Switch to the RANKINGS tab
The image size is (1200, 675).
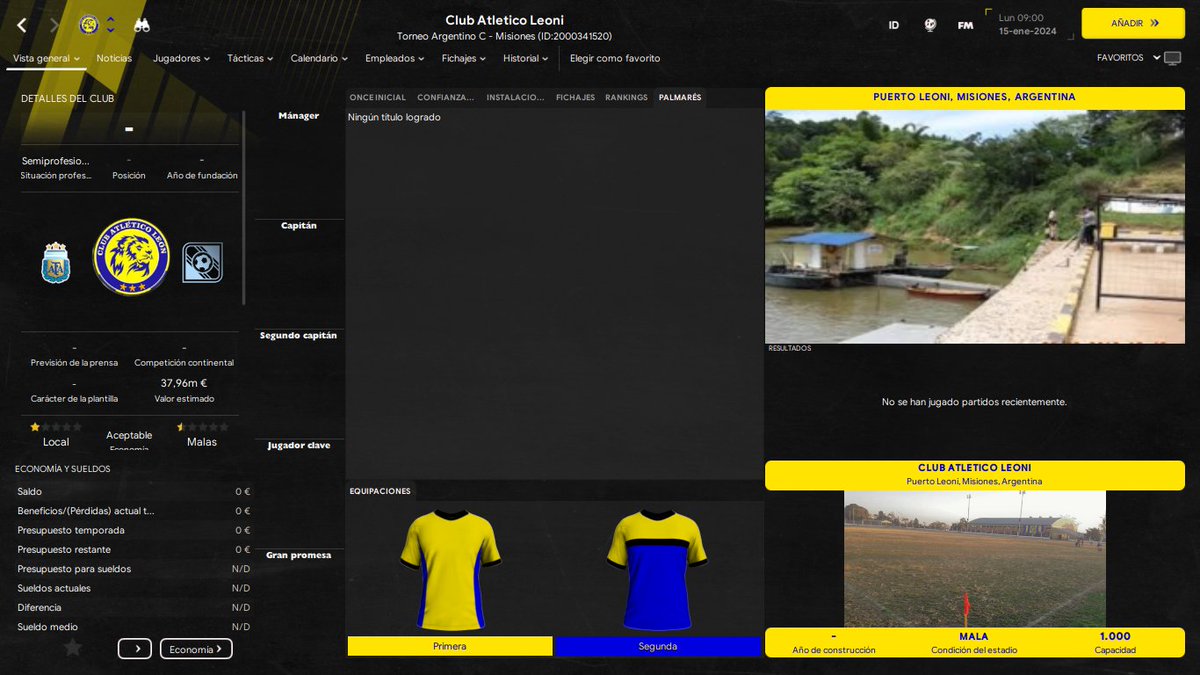click(x=626, y=98)
